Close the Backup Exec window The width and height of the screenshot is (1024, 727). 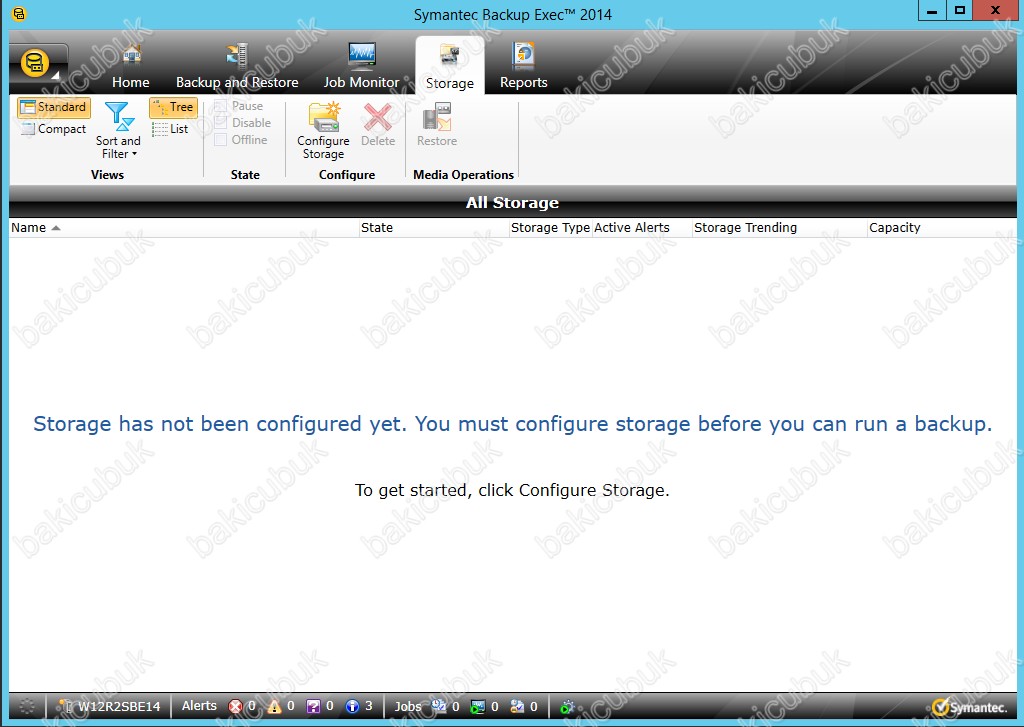[x=996, y=11]
